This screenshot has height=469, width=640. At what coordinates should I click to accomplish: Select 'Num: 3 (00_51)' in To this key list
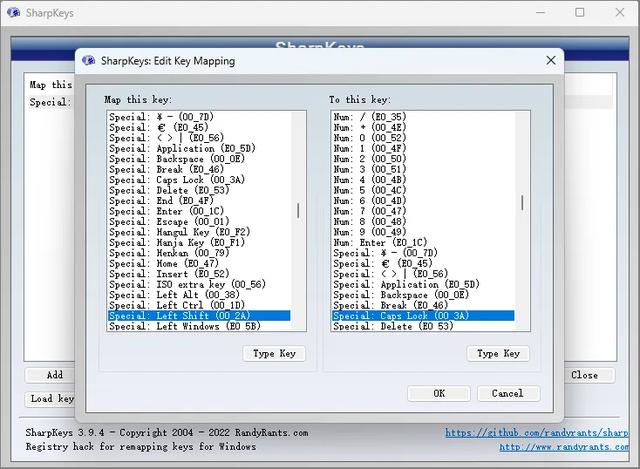click(x=423, y=169)
